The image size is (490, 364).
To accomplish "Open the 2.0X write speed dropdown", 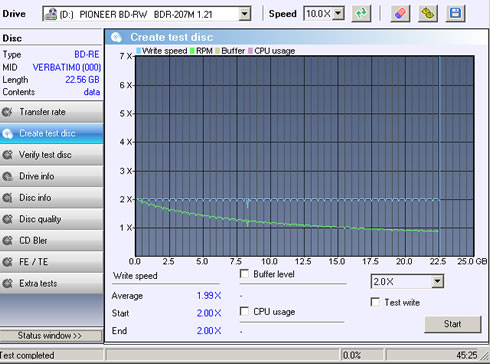I will tap(437, 282).
